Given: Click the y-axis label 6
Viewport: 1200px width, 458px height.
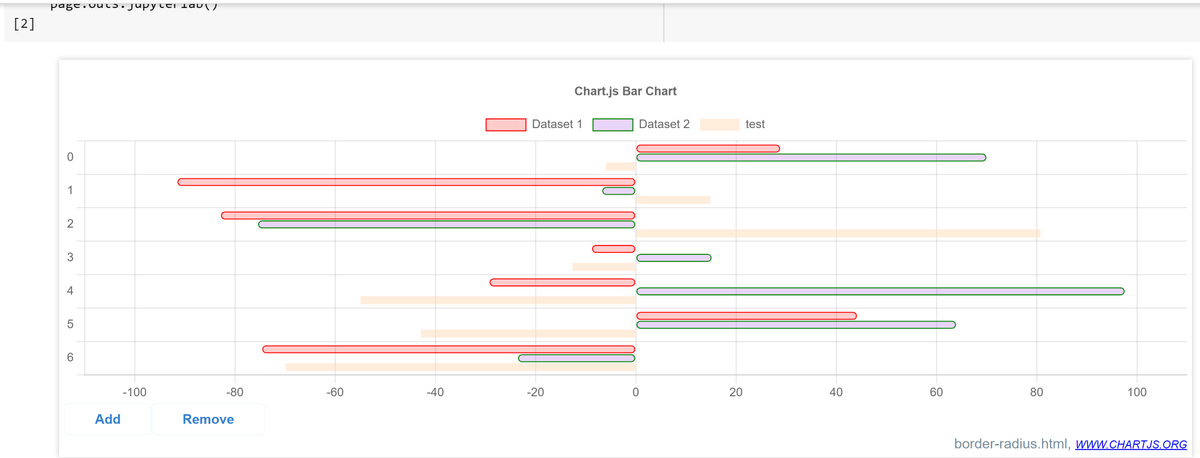Looking at the screenshot, I should 70,358.
